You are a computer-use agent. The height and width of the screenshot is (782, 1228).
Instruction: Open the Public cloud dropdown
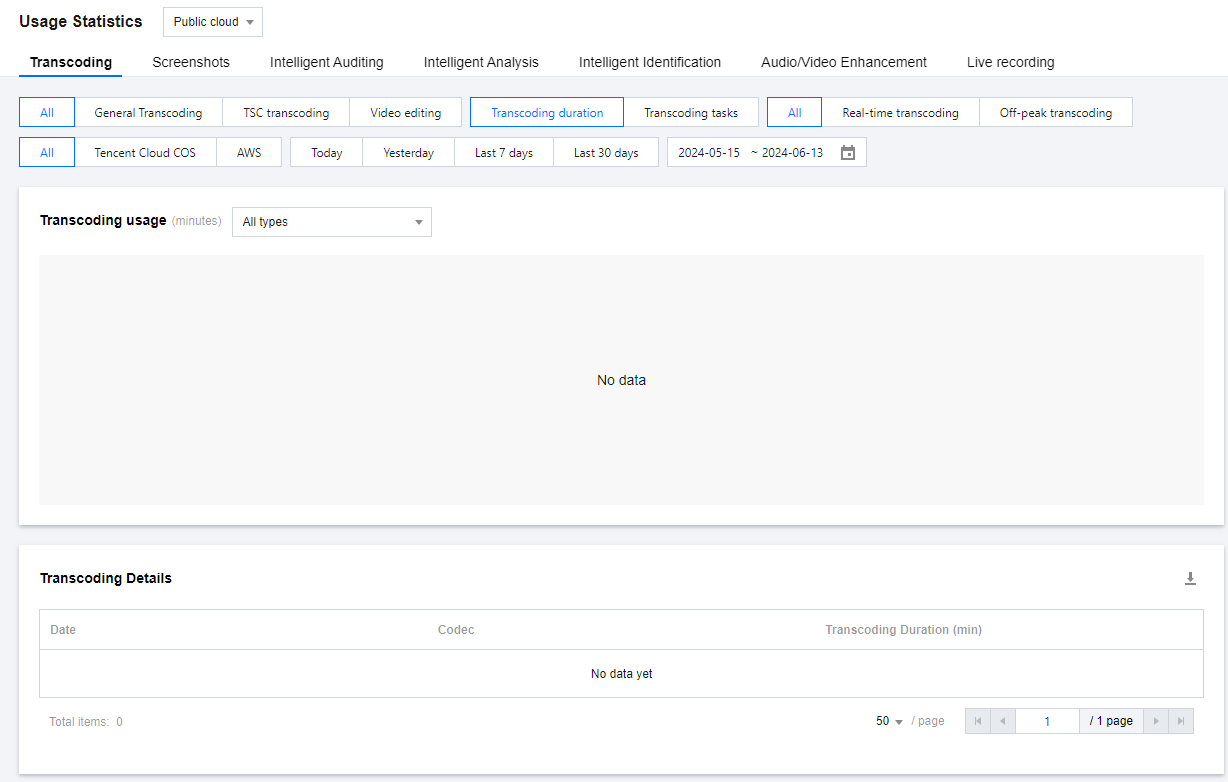(x=213, y=22)
